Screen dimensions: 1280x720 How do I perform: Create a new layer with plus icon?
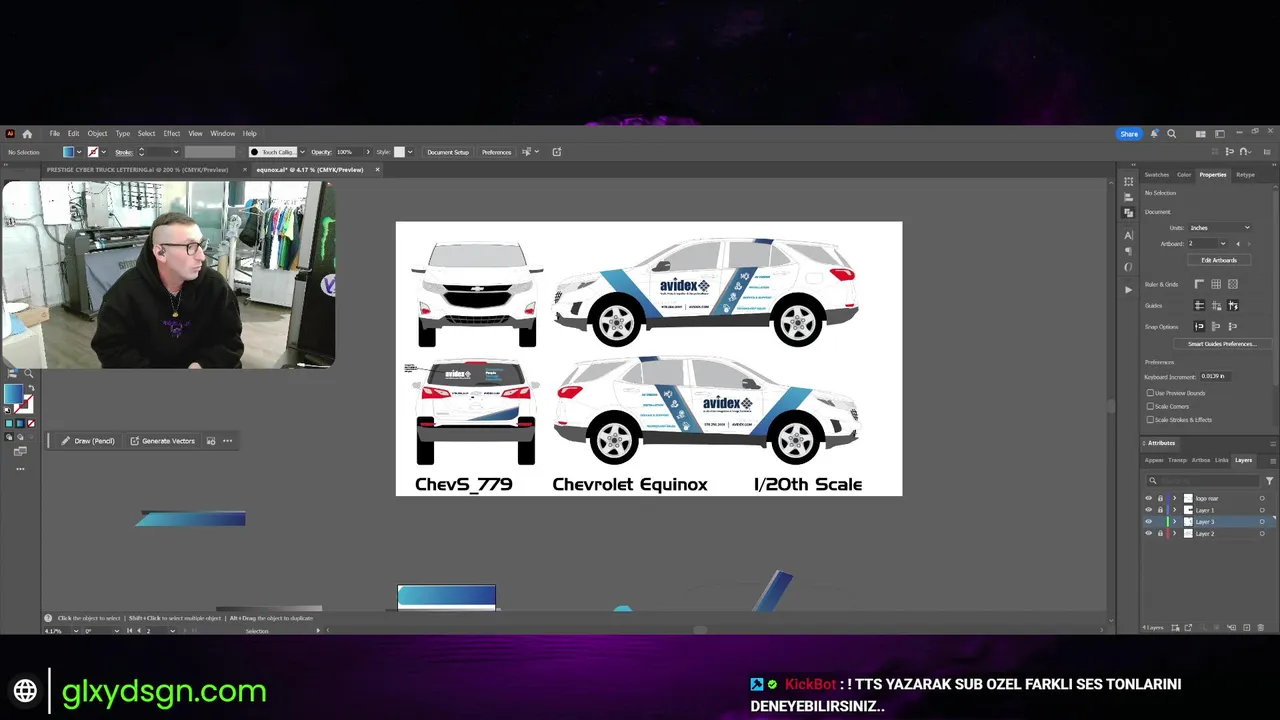click(1246, 627)
